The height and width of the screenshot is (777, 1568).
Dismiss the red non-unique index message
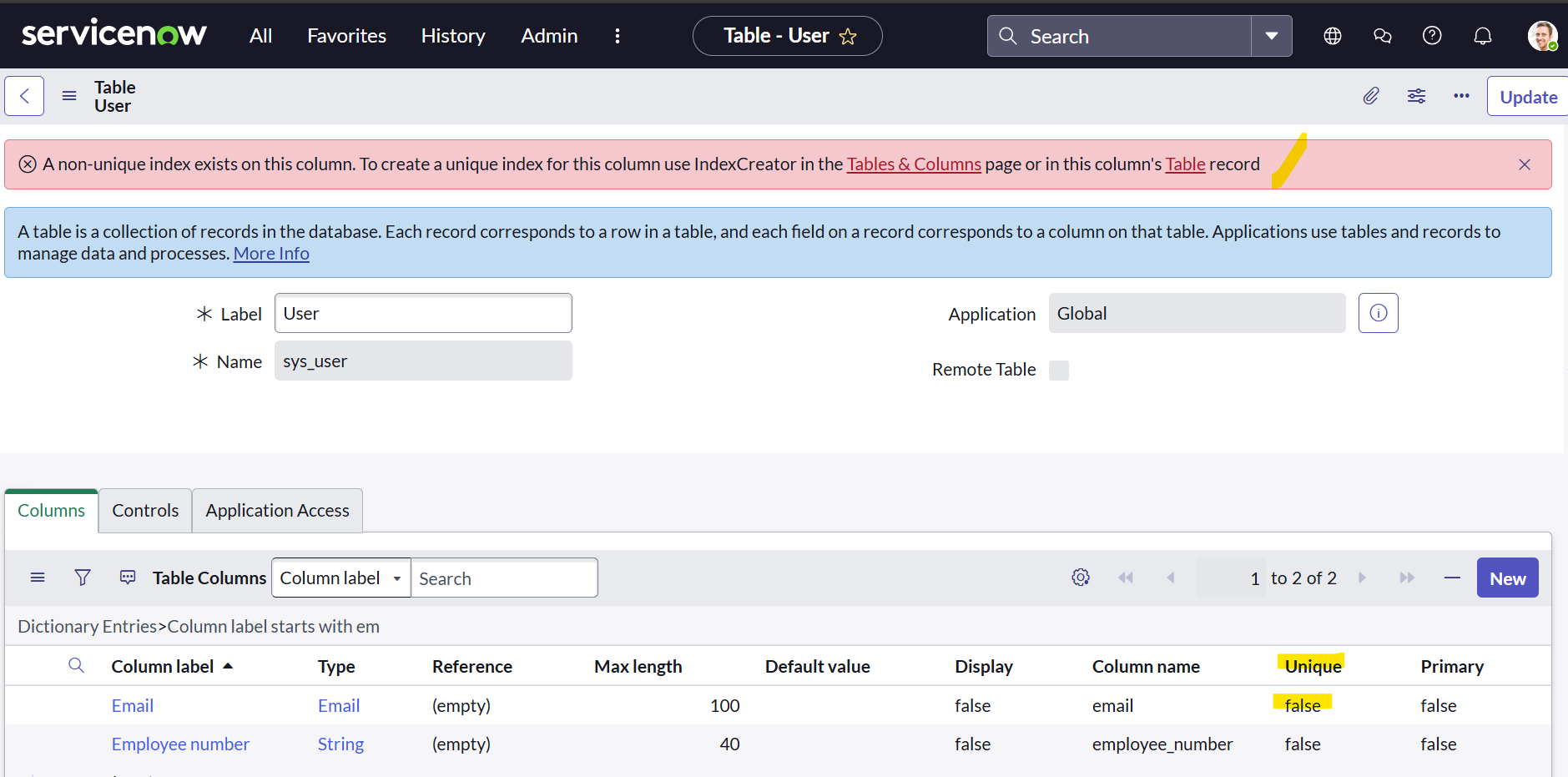tap(1525, 164)
